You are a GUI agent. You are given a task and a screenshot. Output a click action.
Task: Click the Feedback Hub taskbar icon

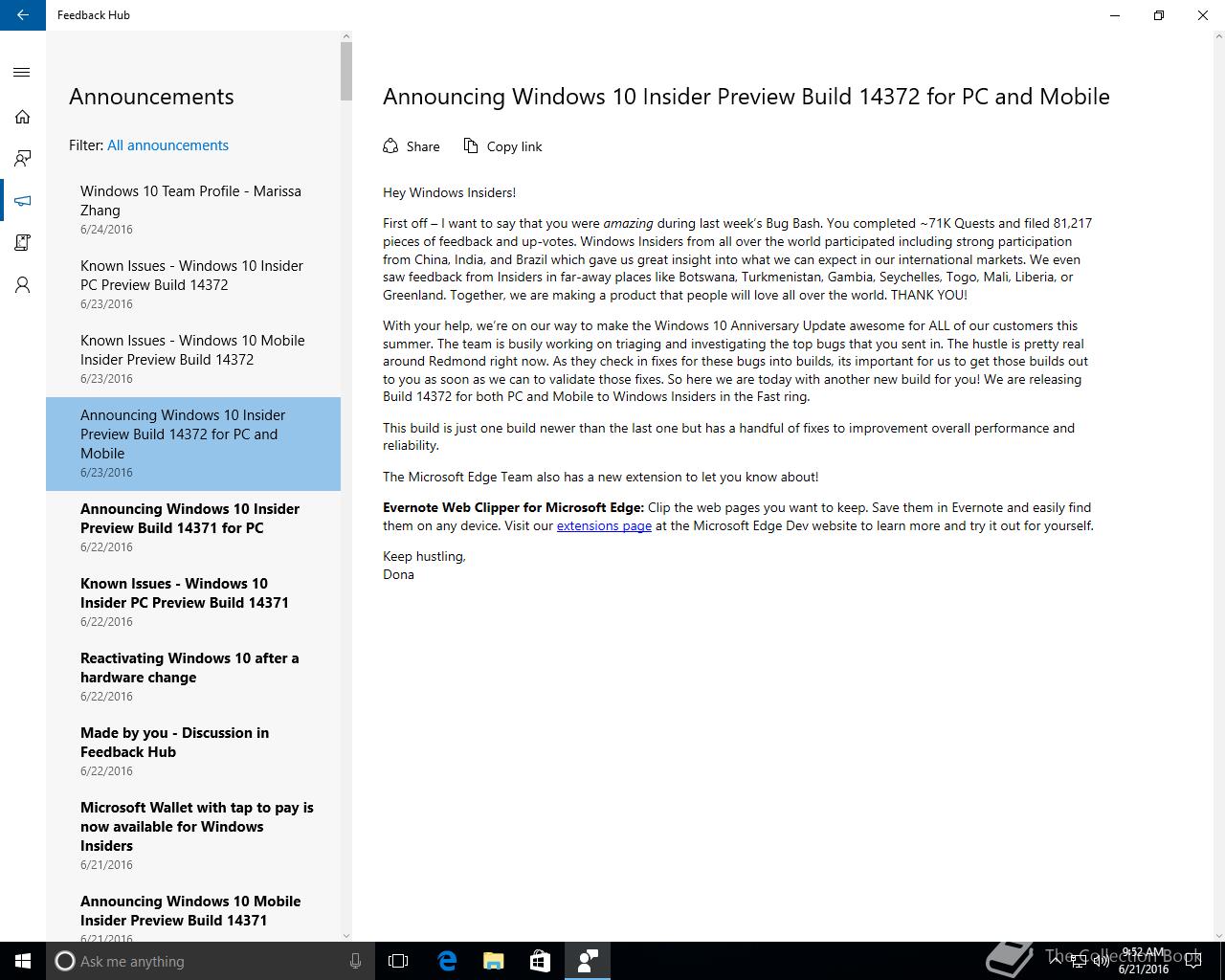[x=587, y=961]
